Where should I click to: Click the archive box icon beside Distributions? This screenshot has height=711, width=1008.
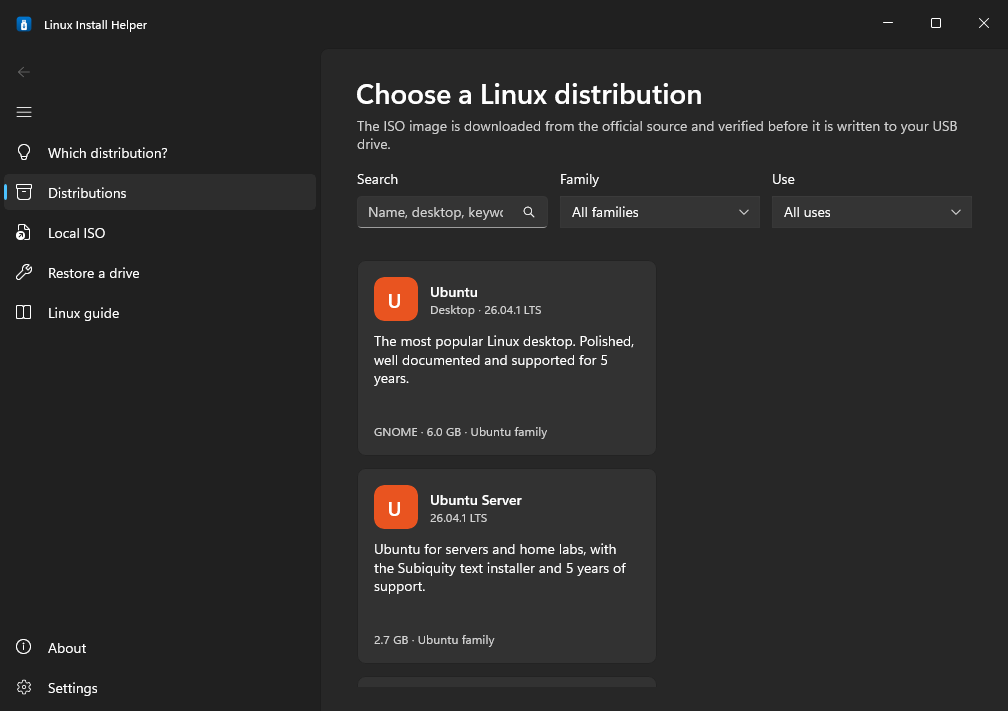coord(24,192)
